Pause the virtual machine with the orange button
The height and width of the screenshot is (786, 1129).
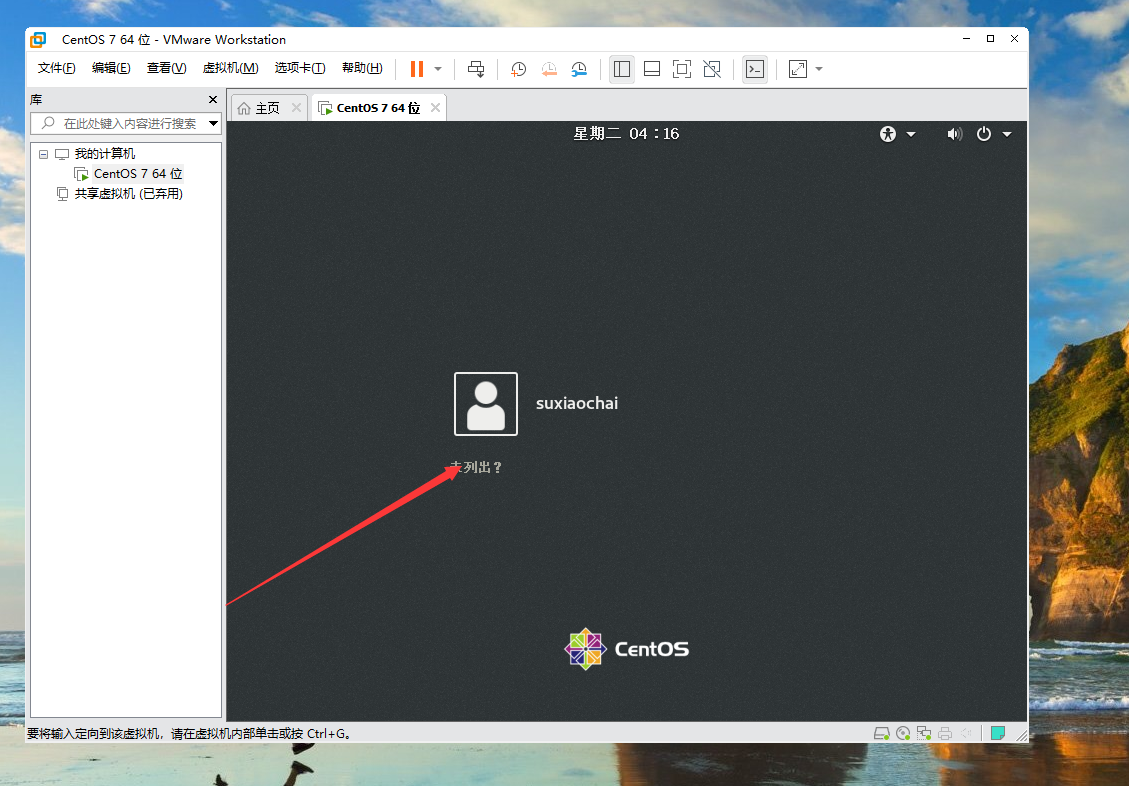416,69
